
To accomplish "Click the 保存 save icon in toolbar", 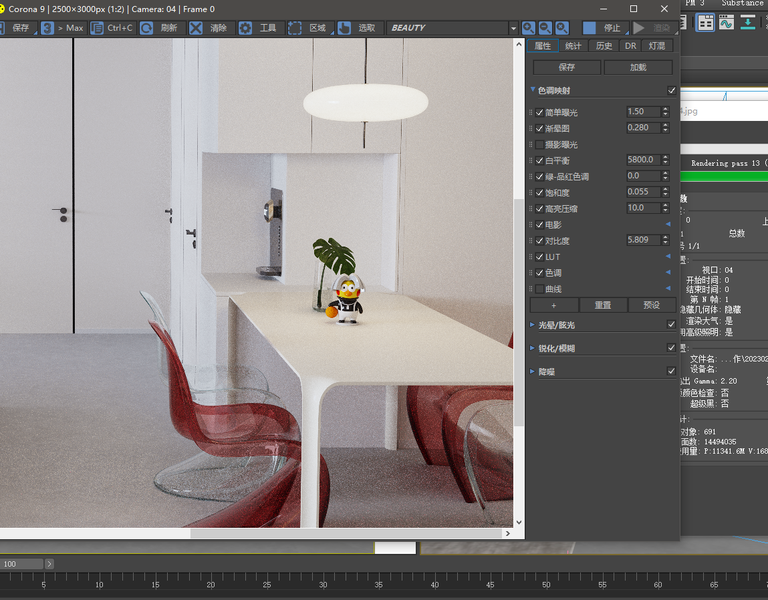I will point(1,28).
